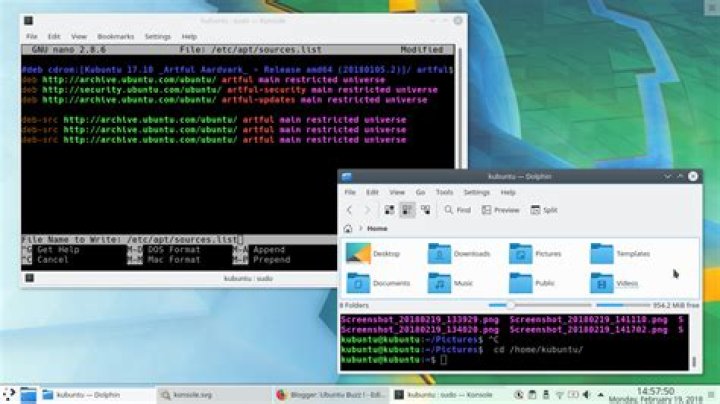Image resolution: width=720 pixels, height=404 pixels.
Task: Open Dolphin's File menu
Action: (x=350, y=192)
